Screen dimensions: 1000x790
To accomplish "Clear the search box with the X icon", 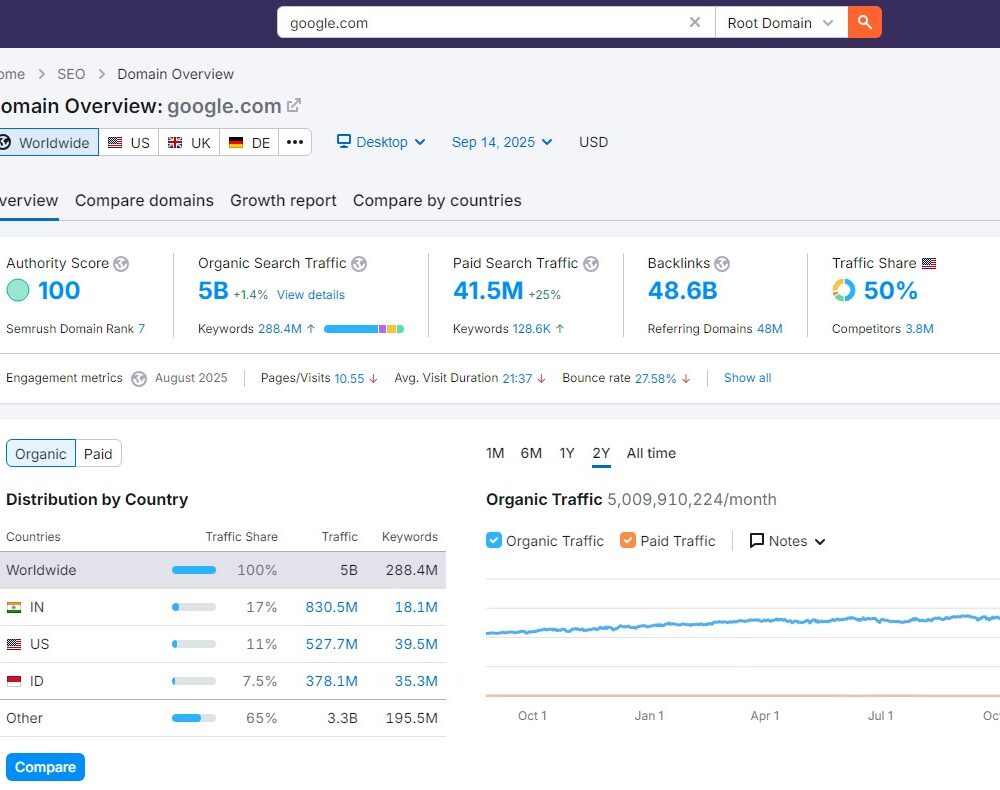I will click(x=695, y=22).
